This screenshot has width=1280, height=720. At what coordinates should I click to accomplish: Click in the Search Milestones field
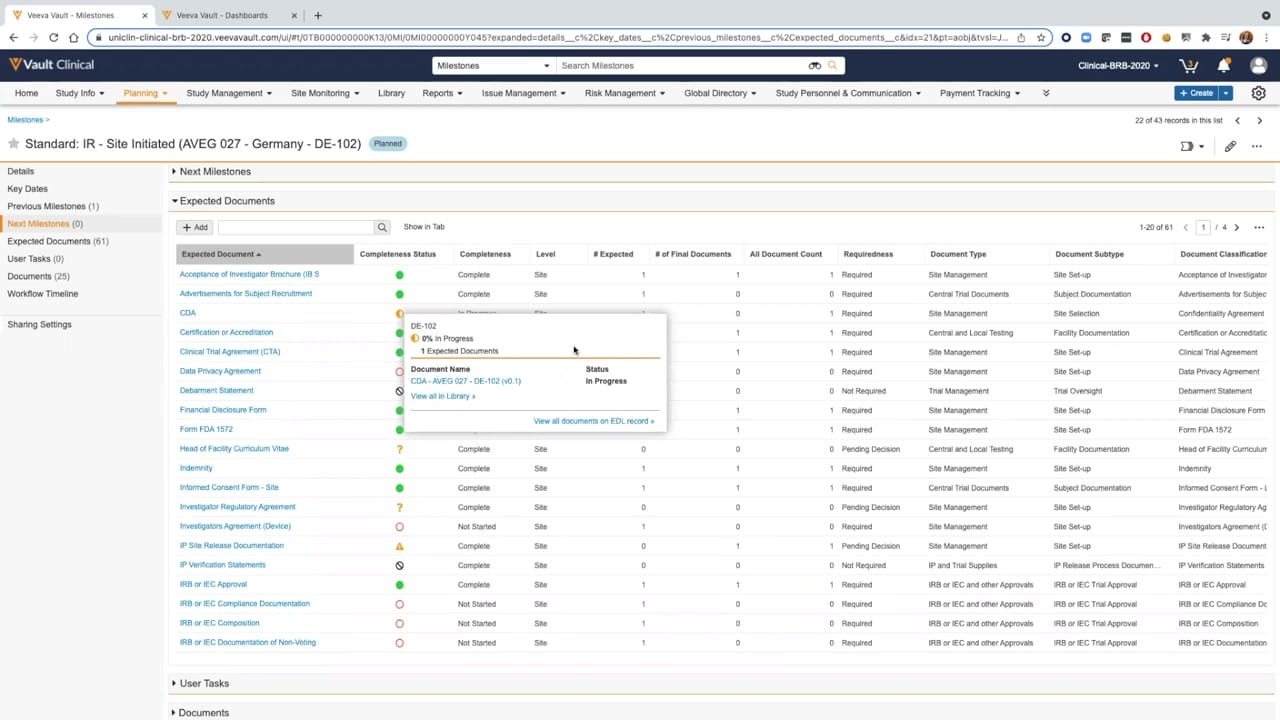point(682,66)
